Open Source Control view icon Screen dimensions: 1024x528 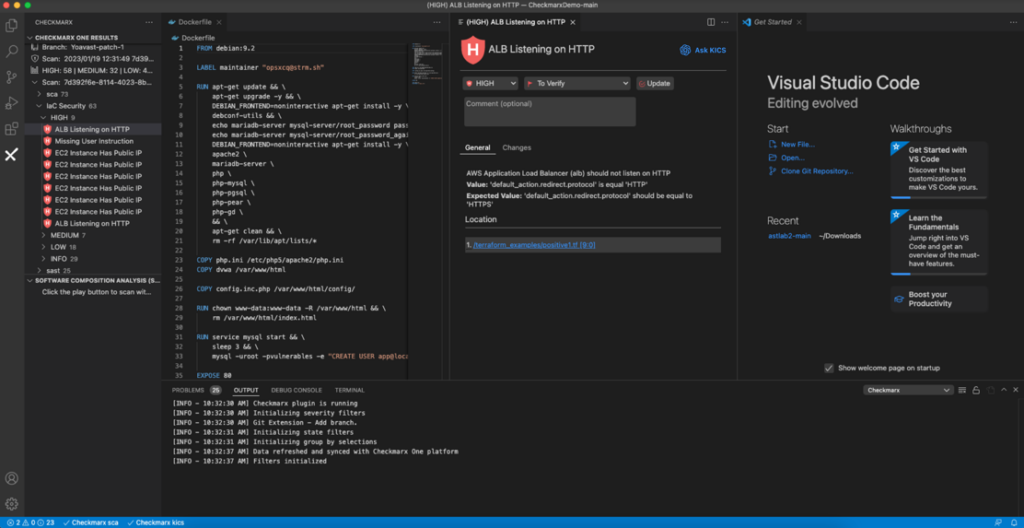click(x=12, y=77)
